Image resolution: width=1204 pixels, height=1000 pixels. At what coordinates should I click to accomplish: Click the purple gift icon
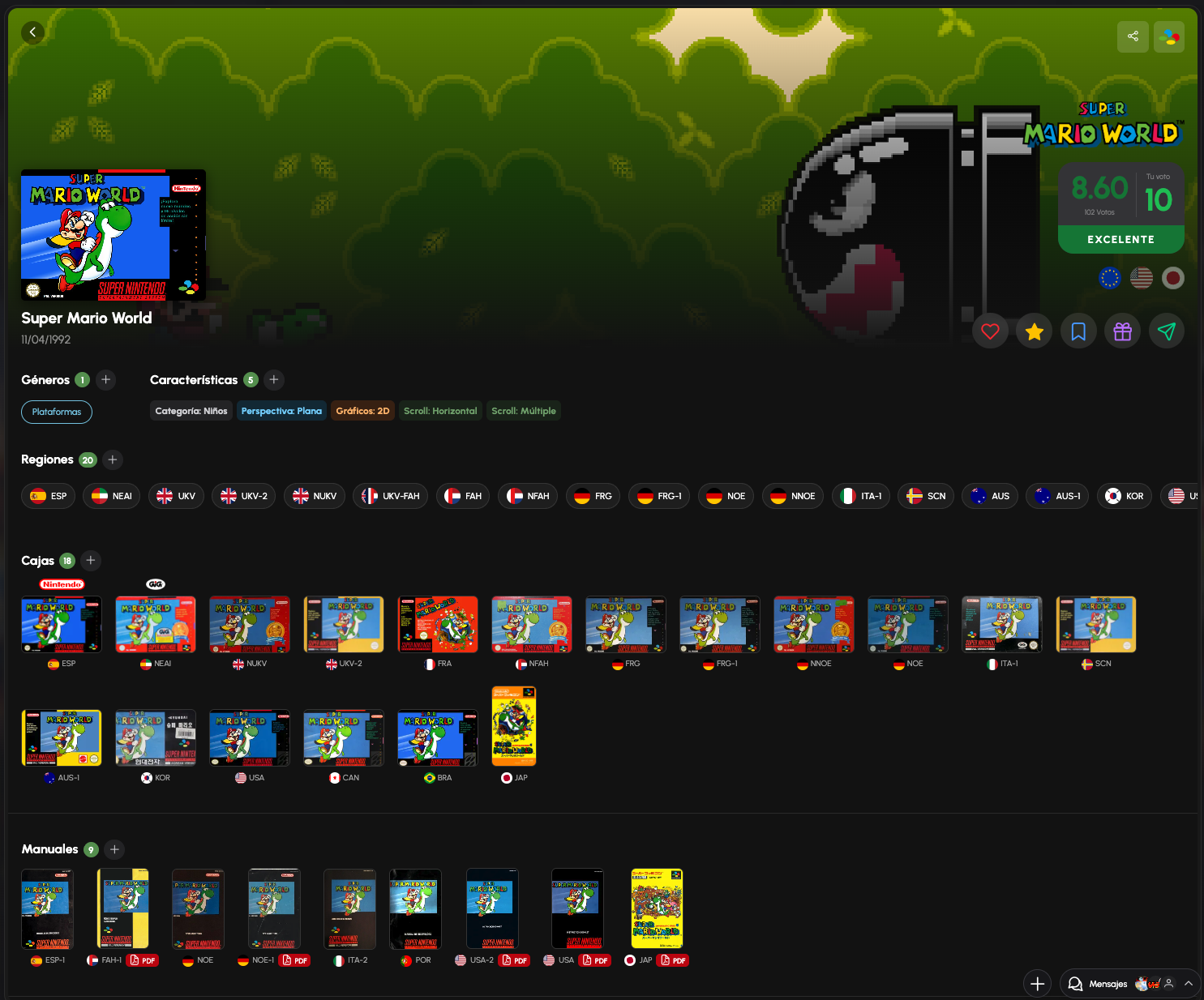[x=1122, y=331]
